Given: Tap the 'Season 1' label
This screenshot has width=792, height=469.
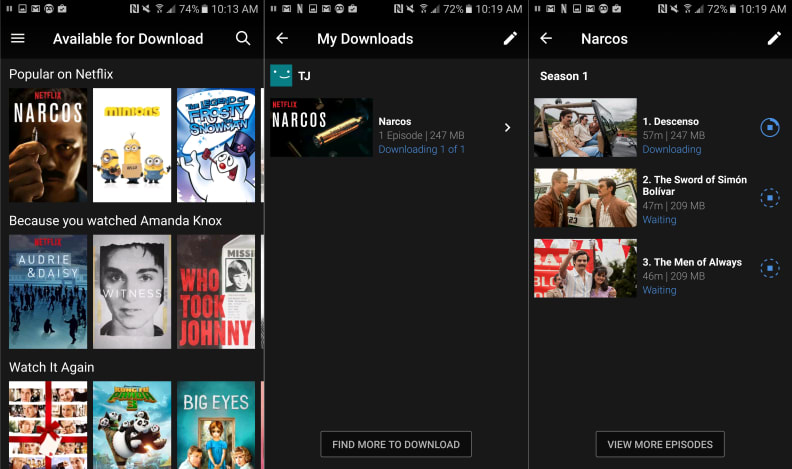Looking at the screenshot, I should (x=564, y=76).
